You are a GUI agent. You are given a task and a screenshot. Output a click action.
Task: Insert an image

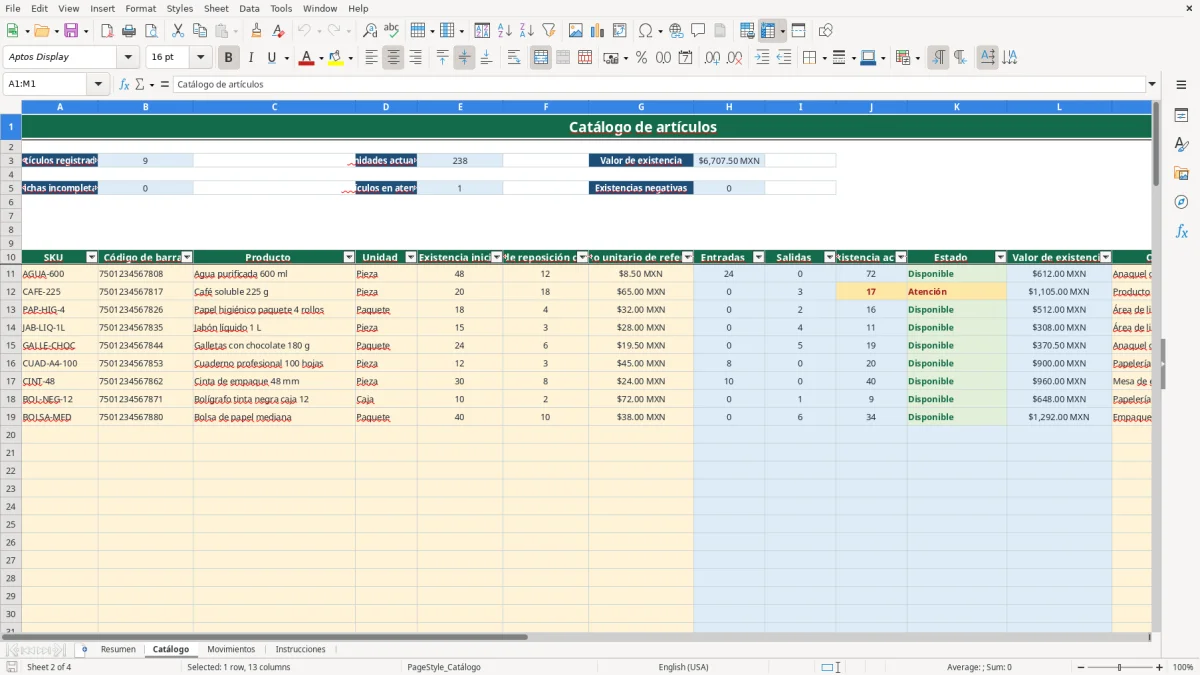pos(576,31)
